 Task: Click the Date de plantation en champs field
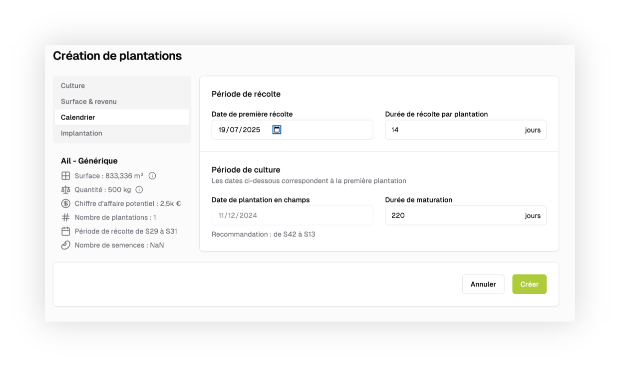[x=292, y=216]
